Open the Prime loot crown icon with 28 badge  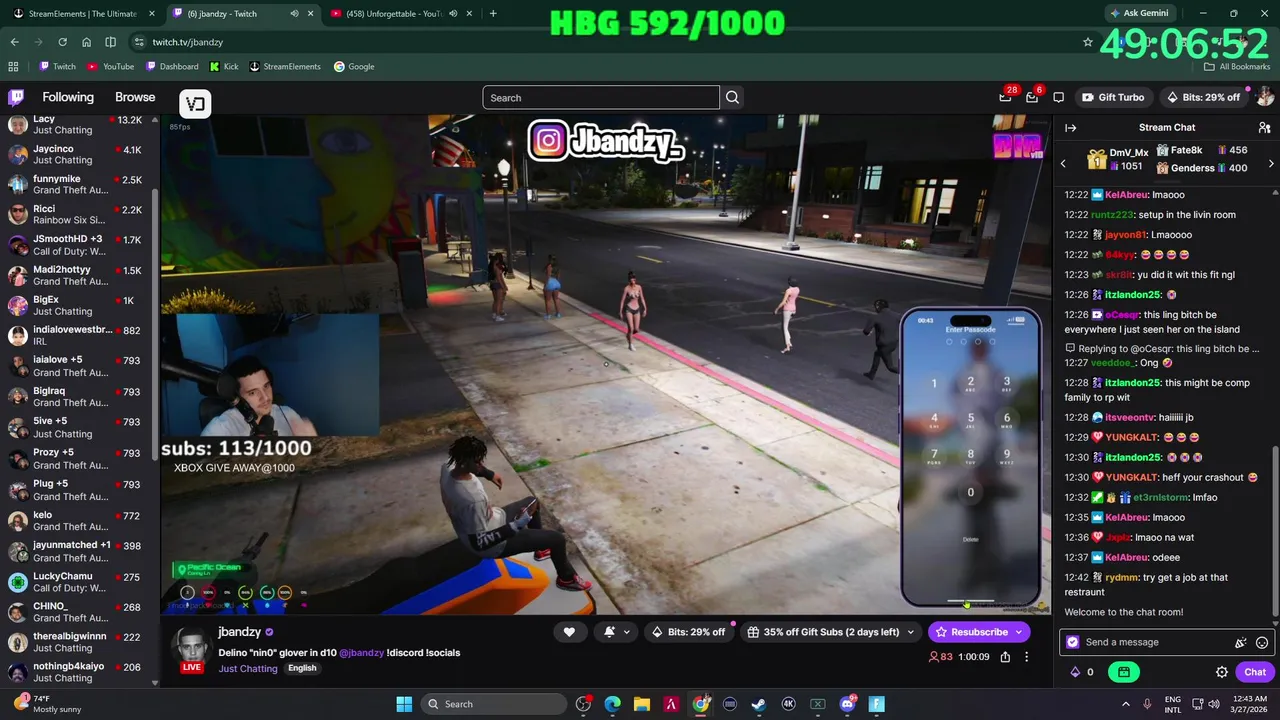click(1005, 97)
